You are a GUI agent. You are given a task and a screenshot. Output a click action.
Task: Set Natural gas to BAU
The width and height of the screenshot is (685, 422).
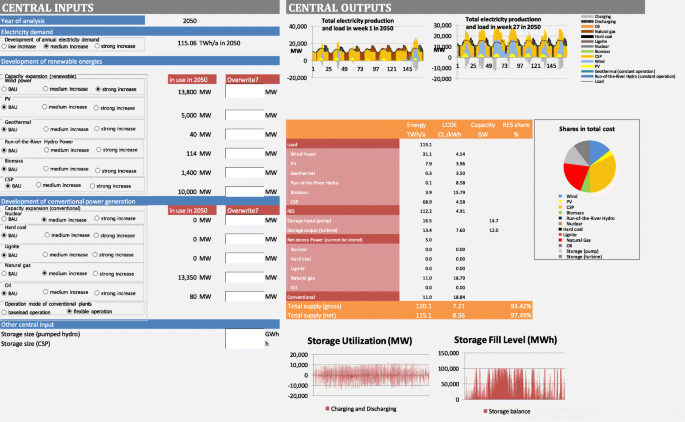4,274
